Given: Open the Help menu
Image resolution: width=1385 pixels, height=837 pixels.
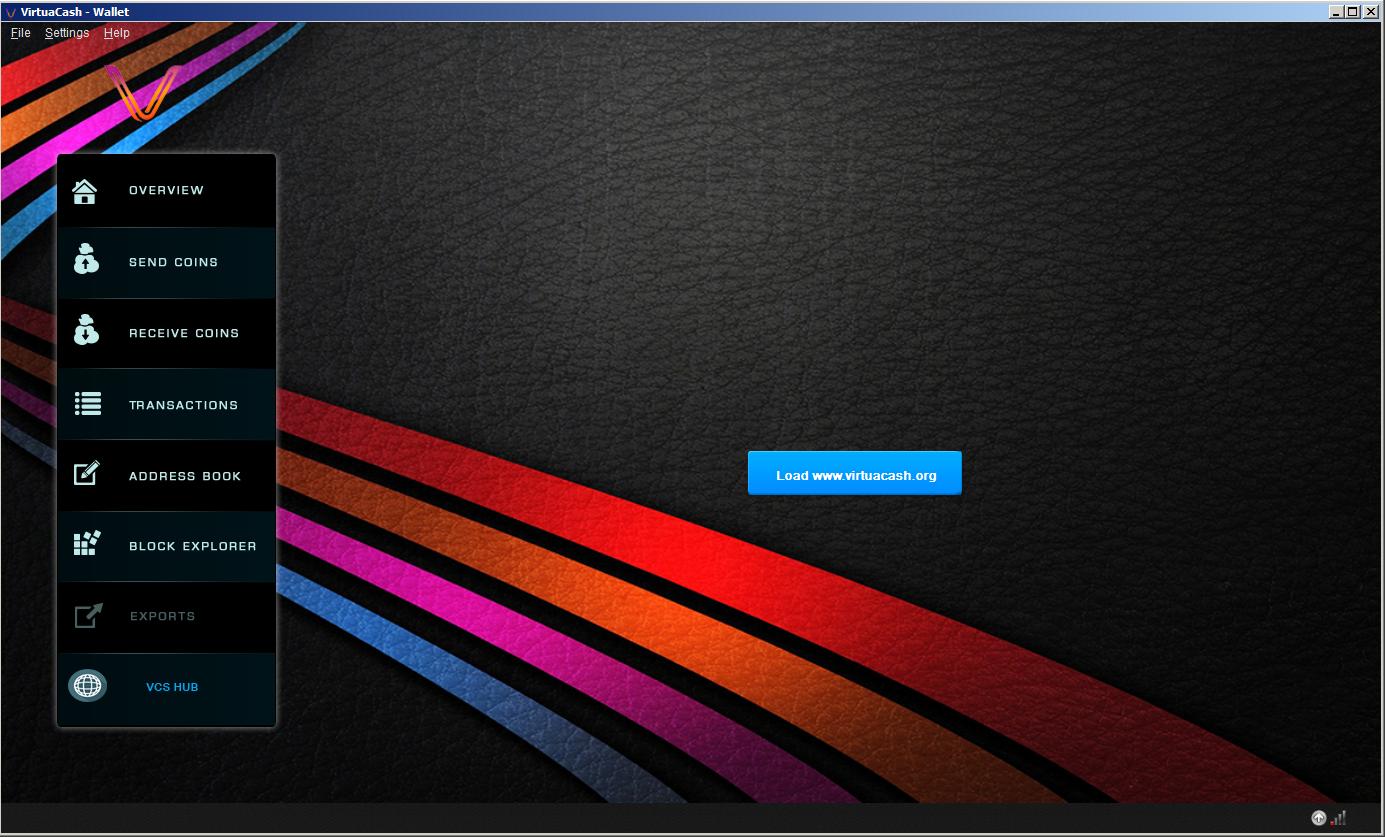Looking at the screenshot, I should click(117, 33).
